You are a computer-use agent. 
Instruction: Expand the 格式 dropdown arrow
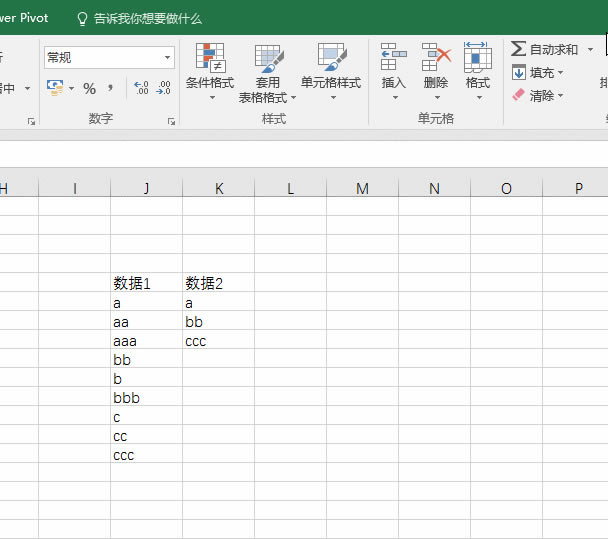click(x=480, y=97)
